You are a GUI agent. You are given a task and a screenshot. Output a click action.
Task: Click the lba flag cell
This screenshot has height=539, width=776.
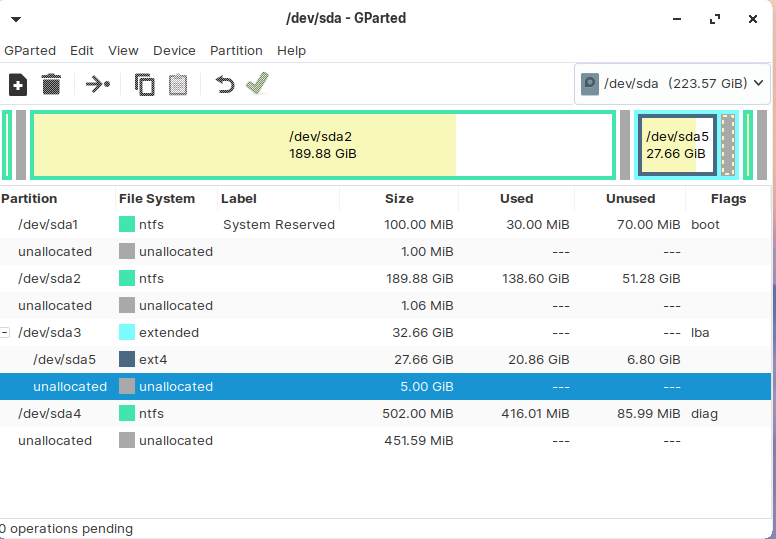pyautogui.click(x=700, y=333)
